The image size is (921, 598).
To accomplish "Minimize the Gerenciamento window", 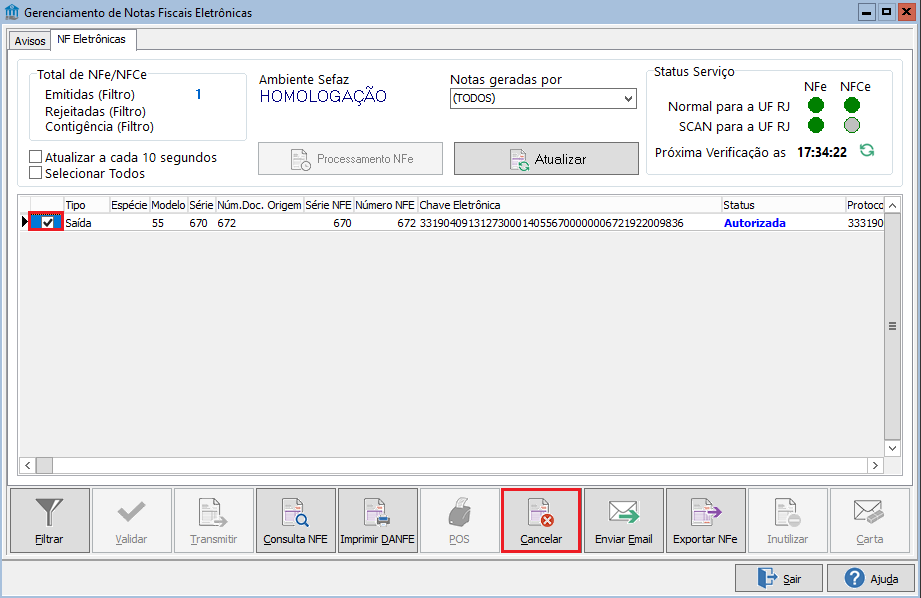I will click(x=867, y=12).
